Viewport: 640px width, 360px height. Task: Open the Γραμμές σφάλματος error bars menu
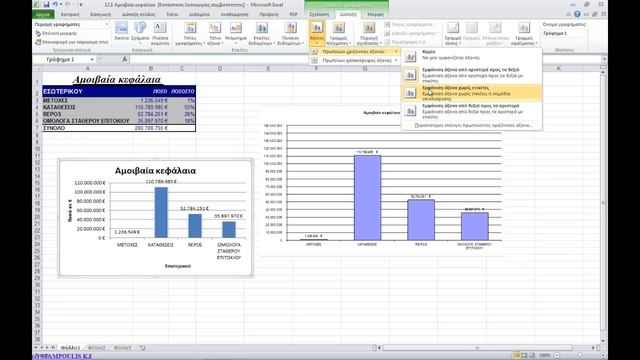[524, 33]
